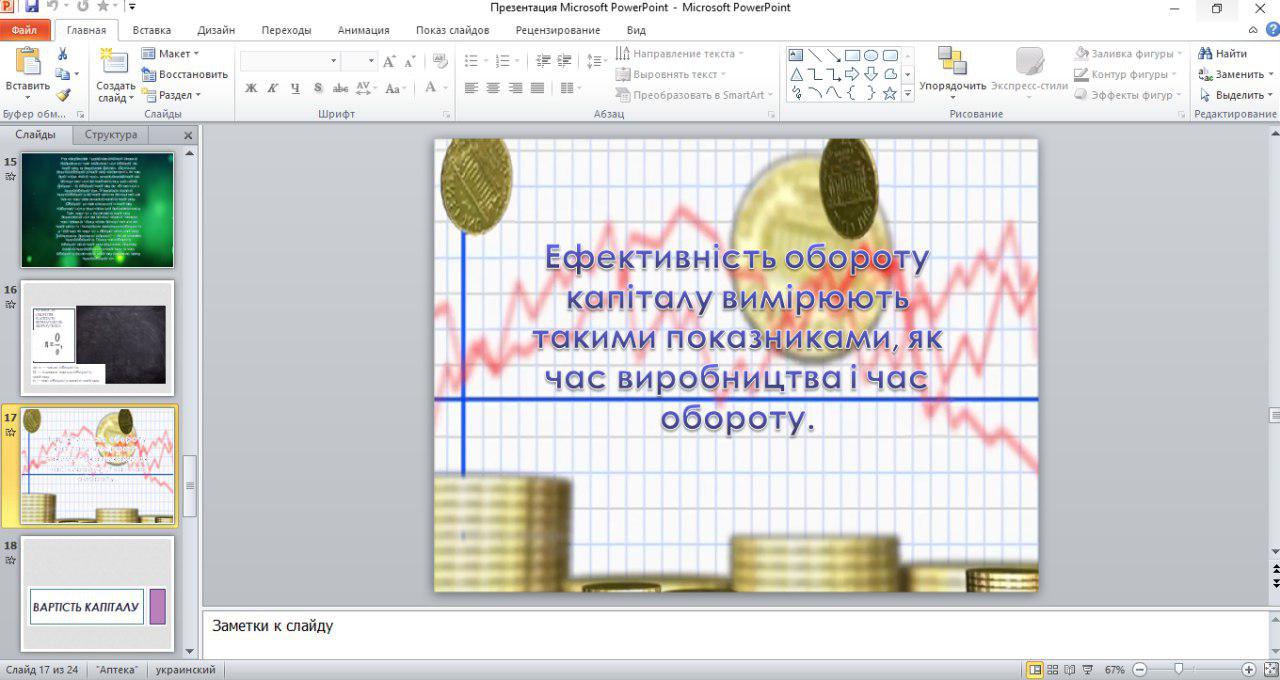Select the Format Painter brush icon
The height and width of the screenshot is (680, 1280).
click(x=63, y=95)
